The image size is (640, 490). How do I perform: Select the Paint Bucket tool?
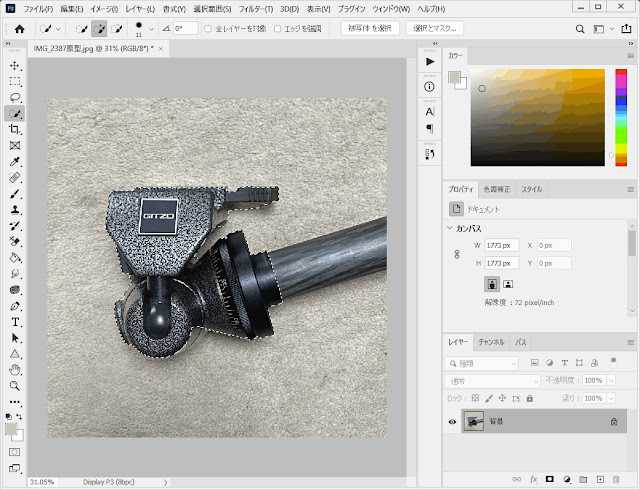tap(15, 258)
